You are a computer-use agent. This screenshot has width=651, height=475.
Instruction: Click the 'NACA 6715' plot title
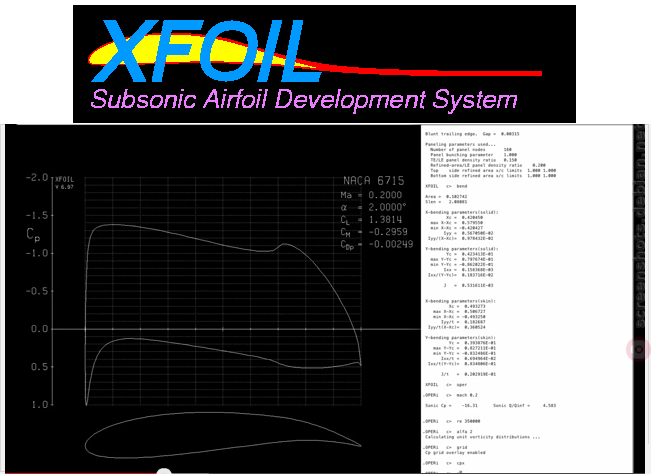[373, 181]
